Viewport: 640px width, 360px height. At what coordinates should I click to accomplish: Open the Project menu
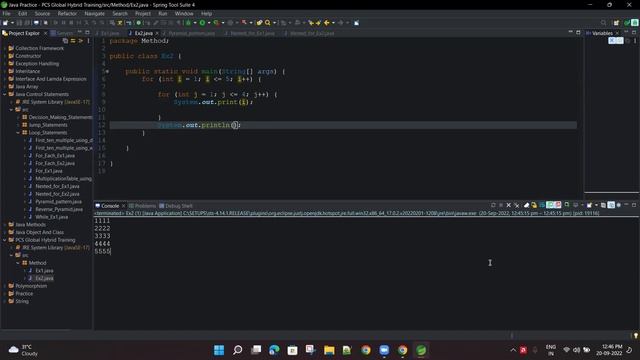(143, 13)
